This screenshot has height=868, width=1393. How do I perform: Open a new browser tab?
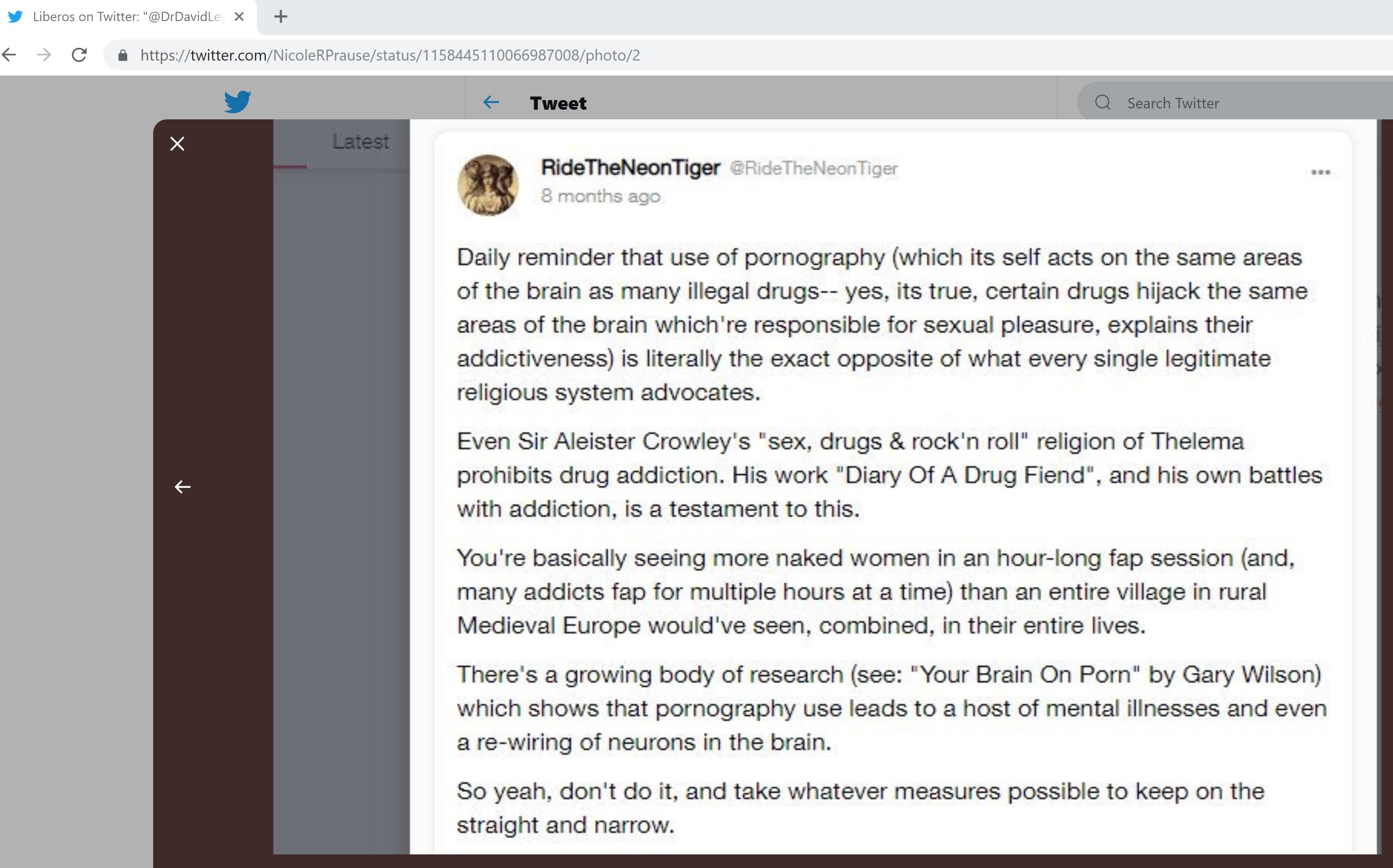pyautogui.click(x=281, y=17)
